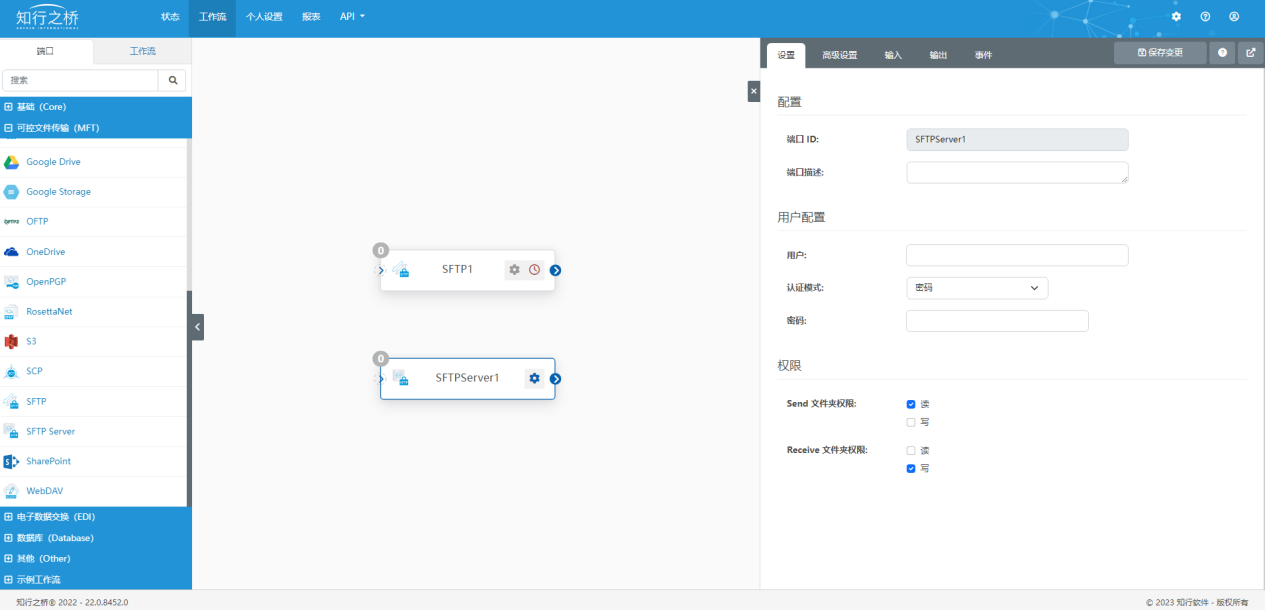The width and height of the screenshot is (1265, 610).
Task: Uncheck Send folder read permission
Action: [911, 404]
